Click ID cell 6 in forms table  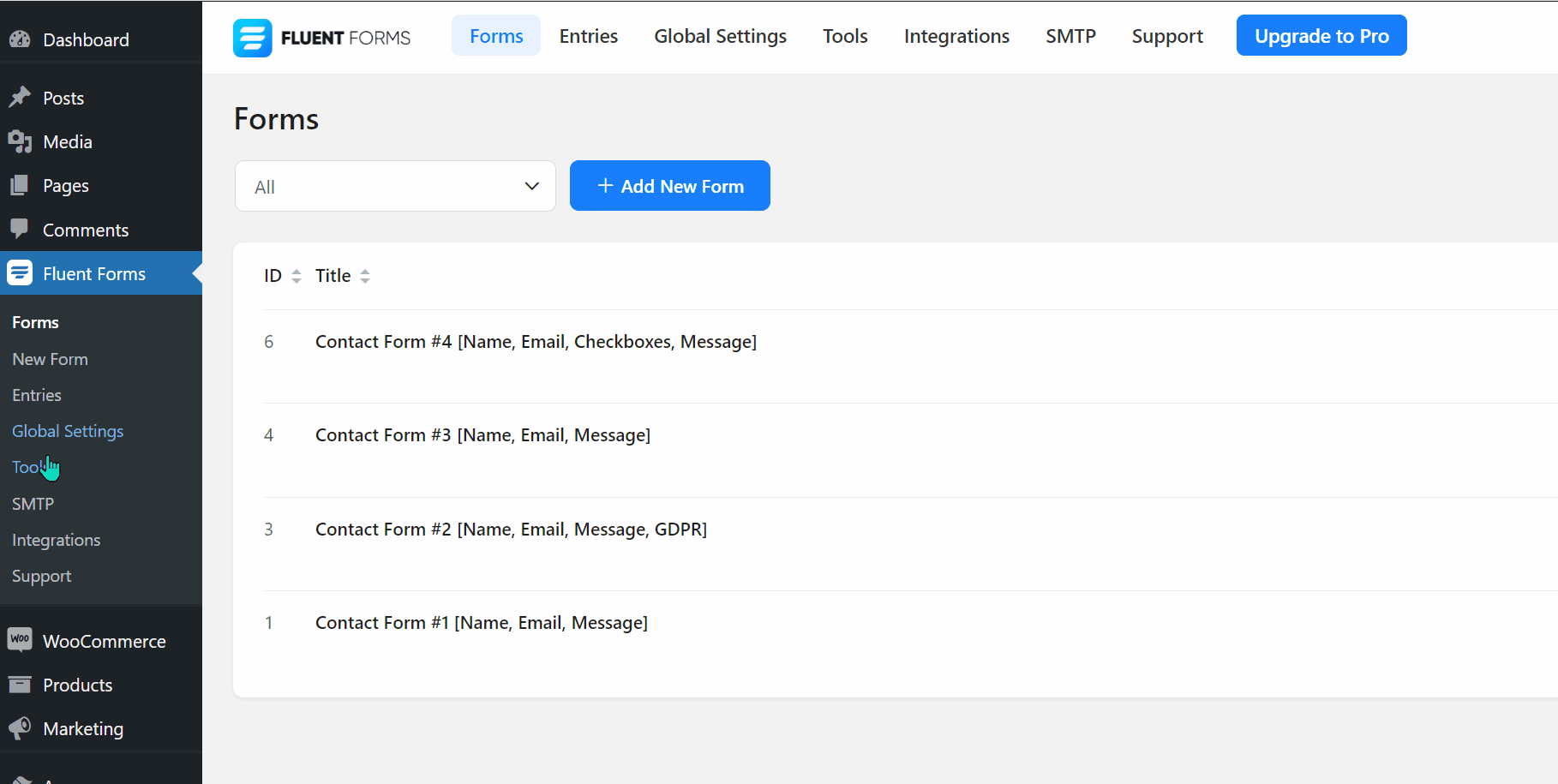268,341
